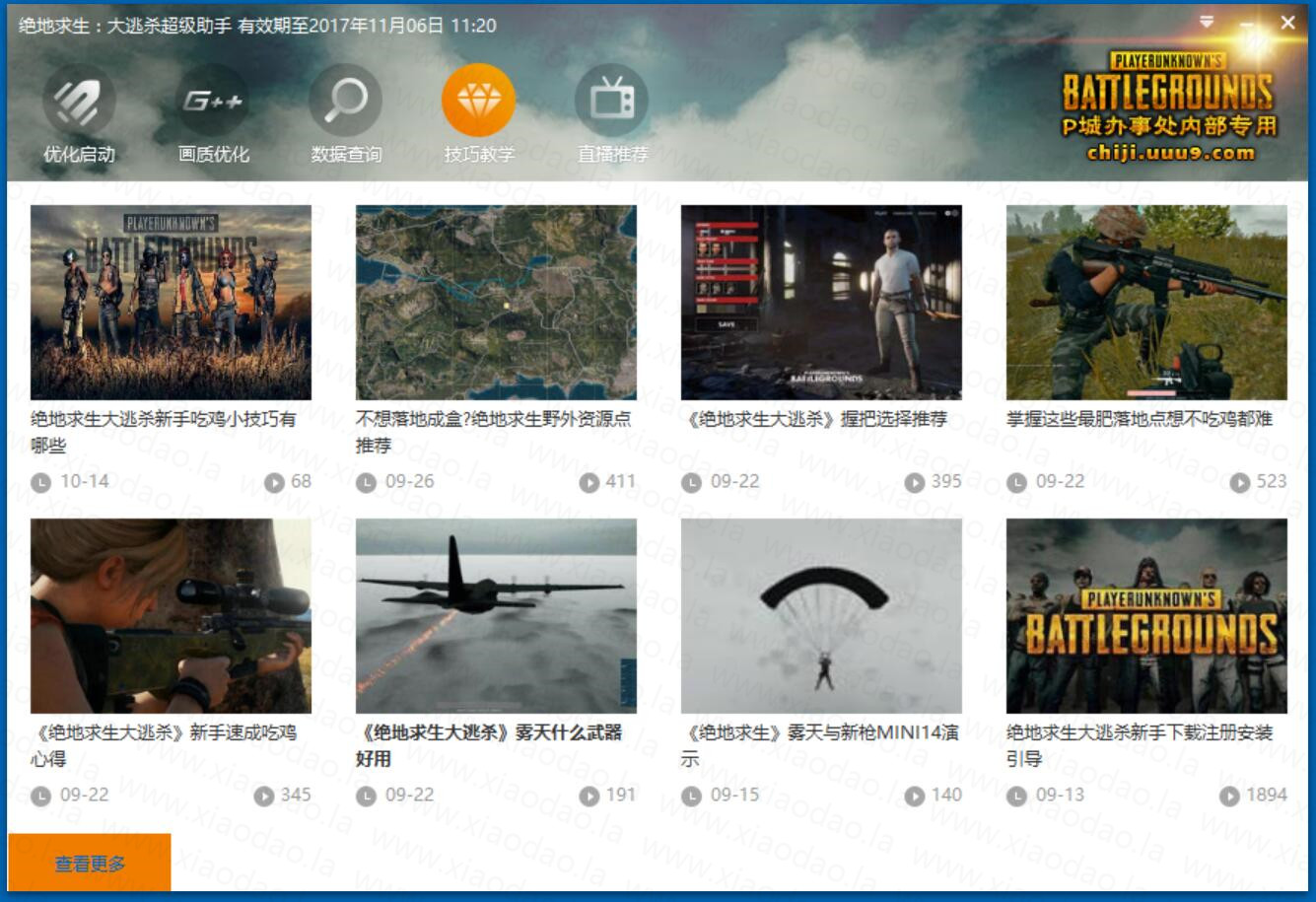Click the clock icon beside date 10-14

pyautogui.click(x=40, y=482)
